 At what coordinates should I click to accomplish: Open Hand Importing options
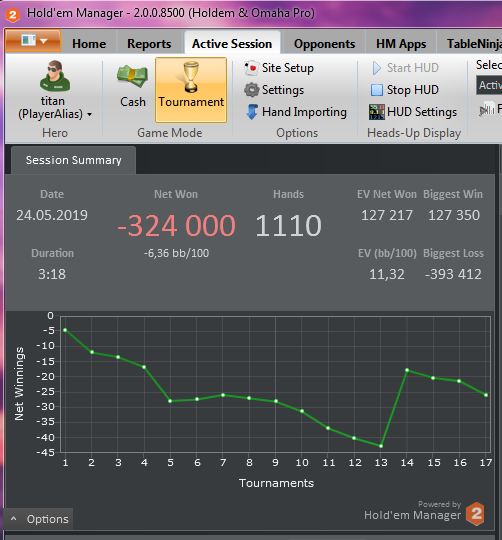296,112
